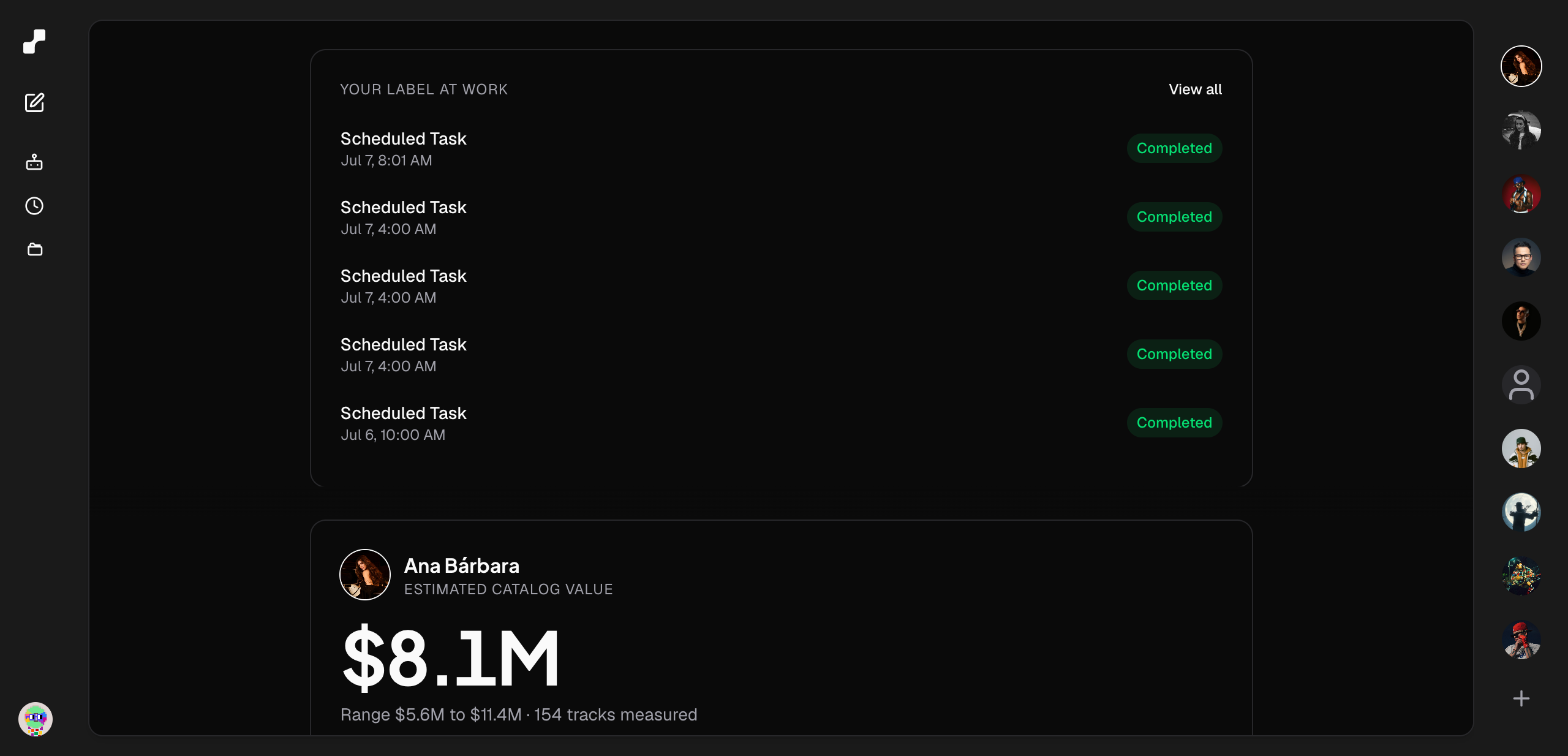Select the artist avatar wearing a beanie
This screenshot has width=1568, height=756.
click(x=1521, y=448)
